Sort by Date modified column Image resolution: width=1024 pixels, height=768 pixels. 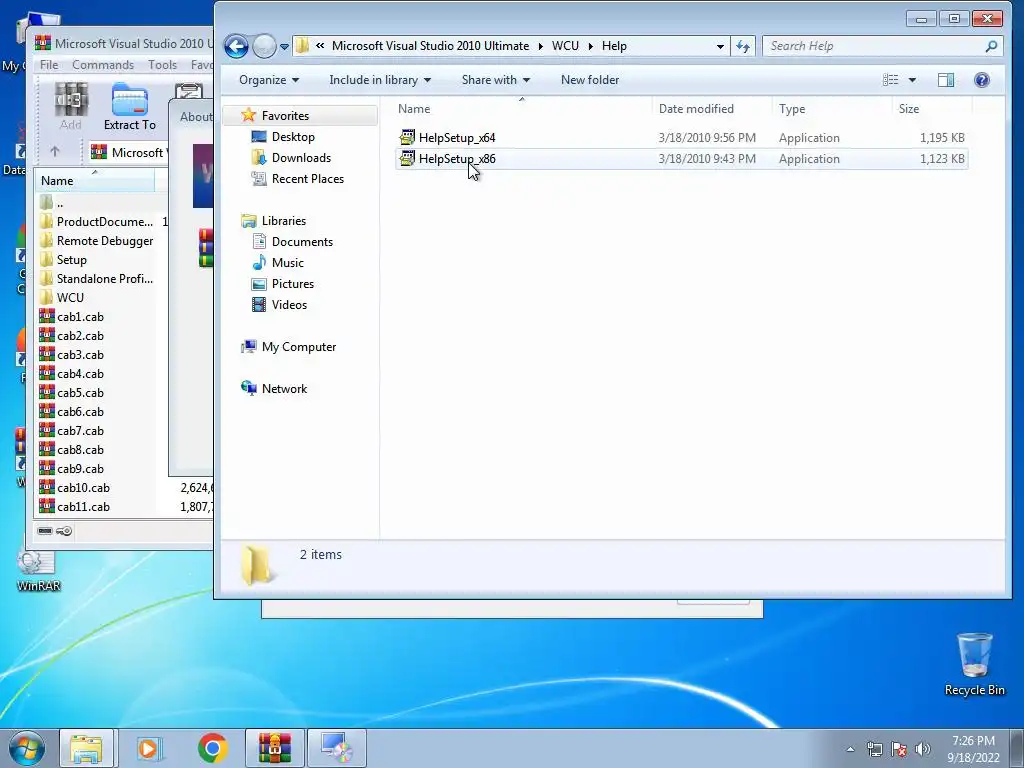(712, 109)
